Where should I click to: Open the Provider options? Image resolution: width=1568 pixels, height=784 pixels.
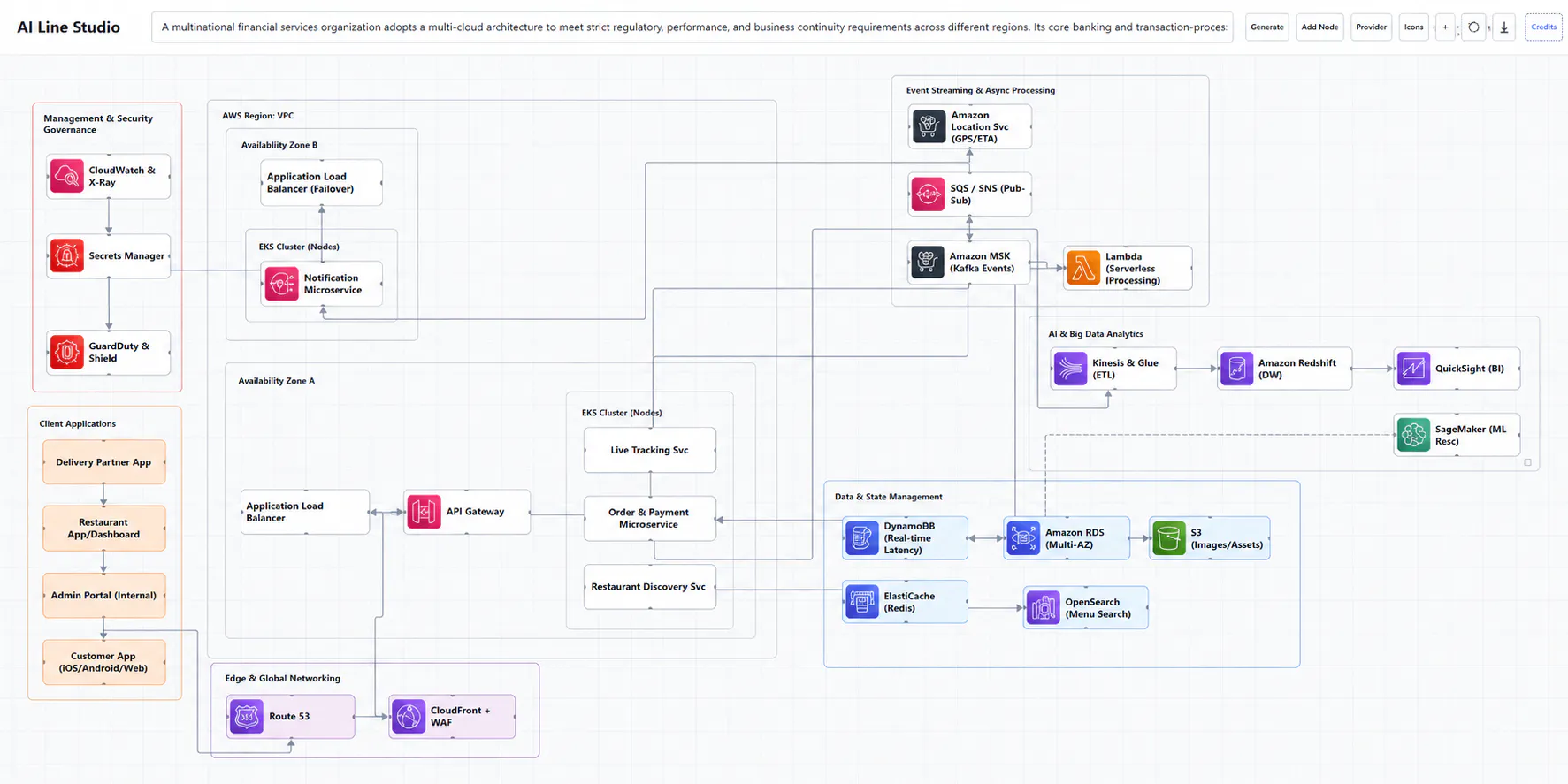[1372, 27]
